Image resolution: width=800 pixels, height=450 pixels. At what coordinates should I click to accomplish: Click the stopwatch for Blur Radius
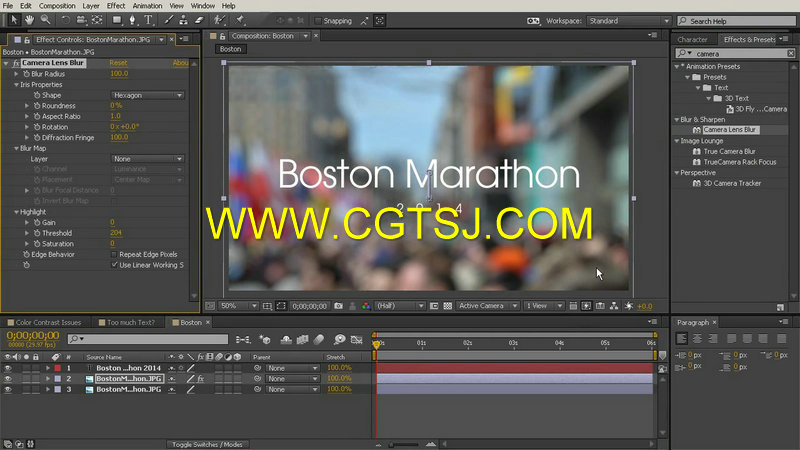pyautogui.click(x=26, y=74)
